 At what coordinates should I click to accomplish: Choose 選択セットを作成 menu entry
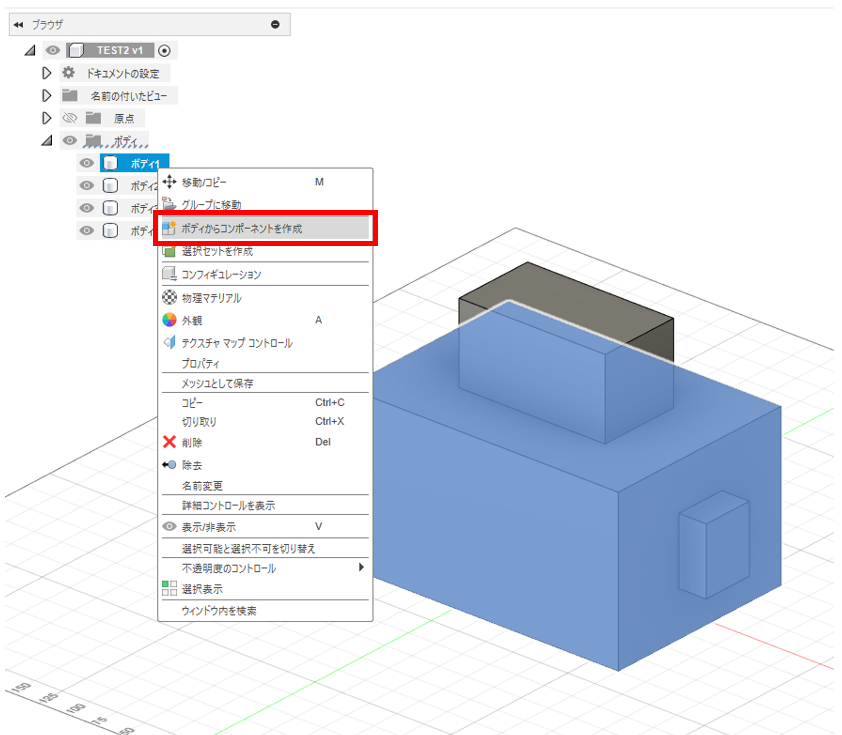pyautogui.click(x=265, y=251)
